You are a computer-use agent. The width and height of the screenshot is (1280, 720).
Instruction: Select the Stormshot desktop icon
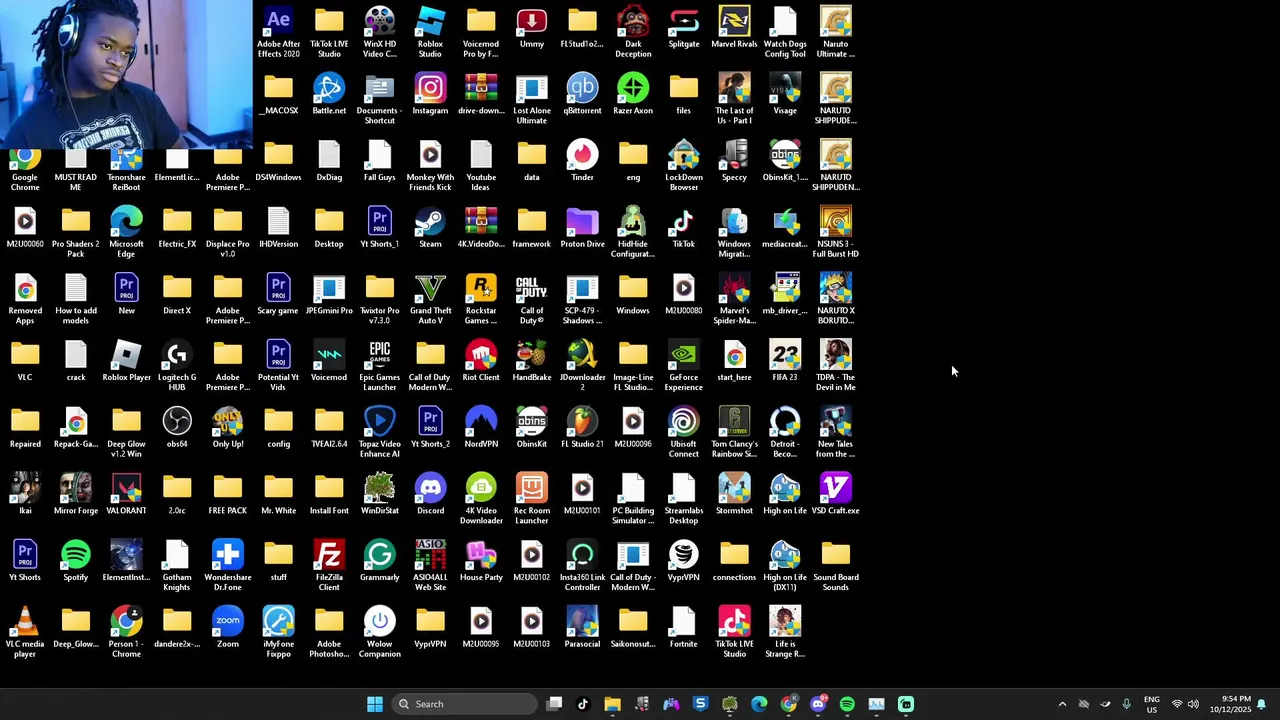(x=734, y=495)
